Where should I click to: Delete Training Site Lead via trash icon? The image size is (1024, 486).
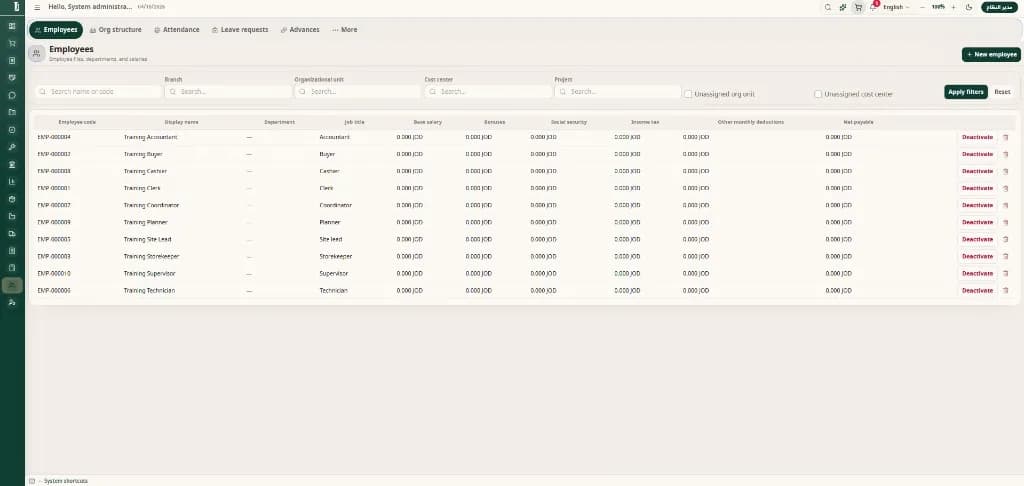coord(1006,239)
